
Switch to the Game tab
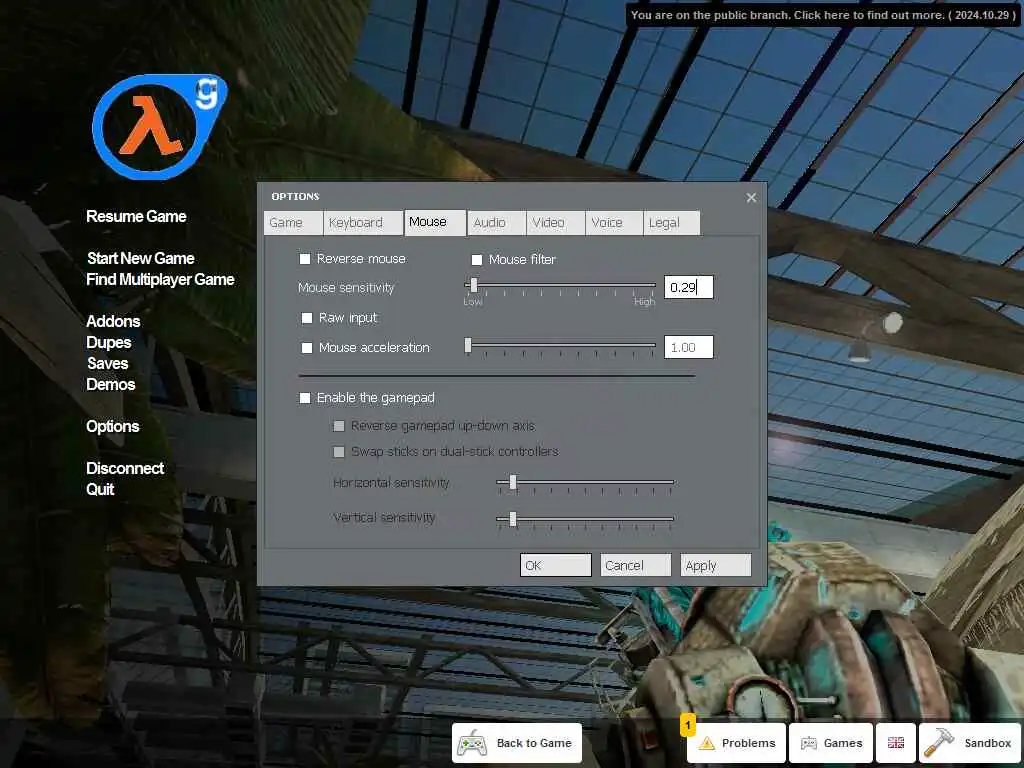293,223
